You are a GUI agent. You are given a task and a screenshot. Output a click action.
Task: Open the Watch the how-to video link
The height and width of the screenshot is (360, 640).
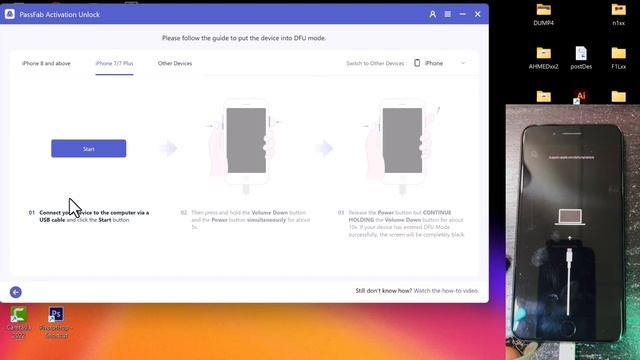click(x=446, y=291)
